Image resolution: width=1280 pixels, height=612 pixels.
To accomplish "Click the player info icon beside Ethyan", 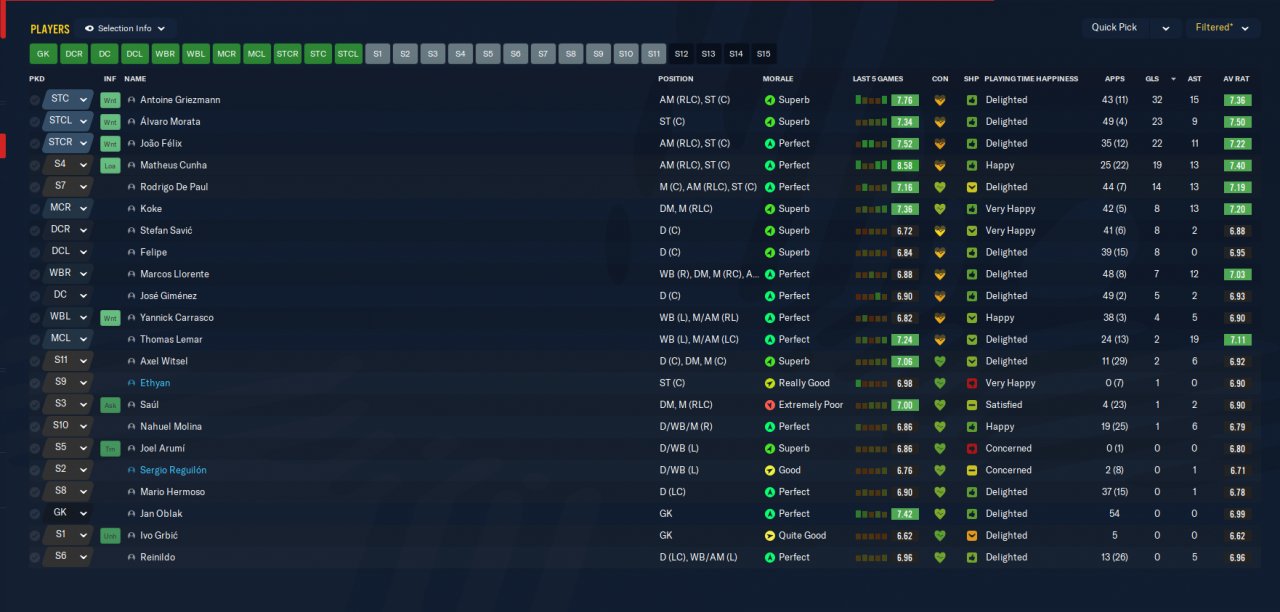I will pos(131,383).
